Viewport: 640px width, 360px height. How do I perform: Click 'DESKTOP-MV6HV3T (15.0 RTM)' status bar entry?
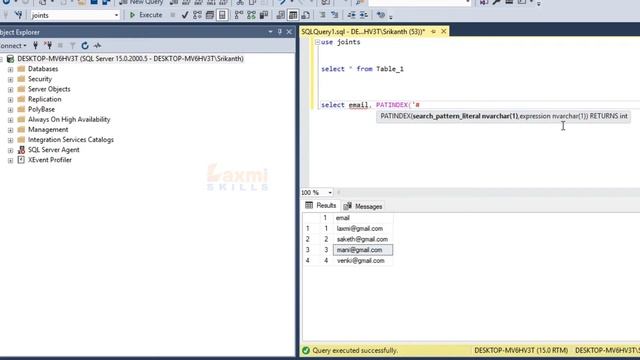click(521, 351)
